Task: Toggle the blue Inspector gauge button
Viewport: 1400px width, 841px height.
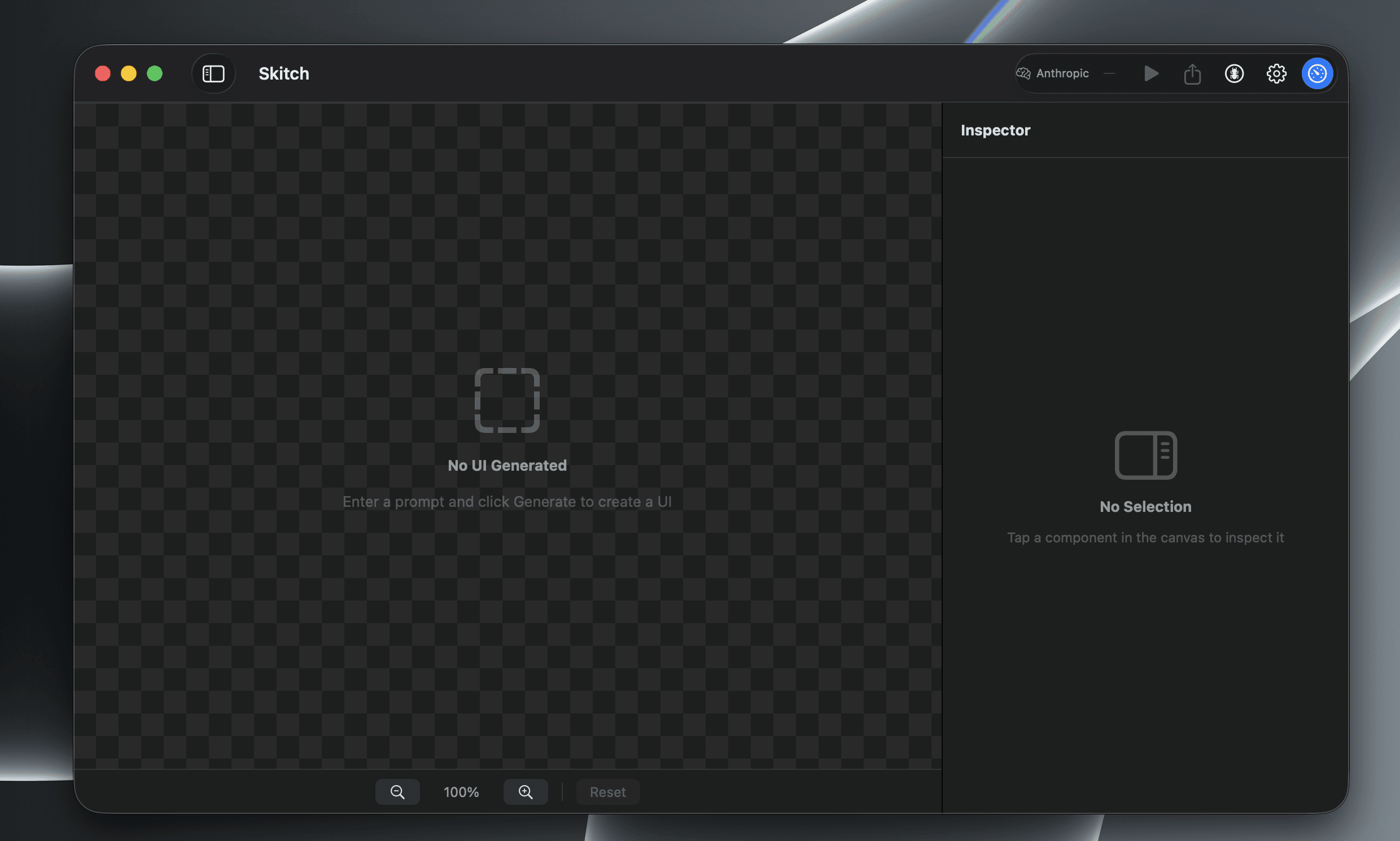Action: click(x=1316, y=74)
